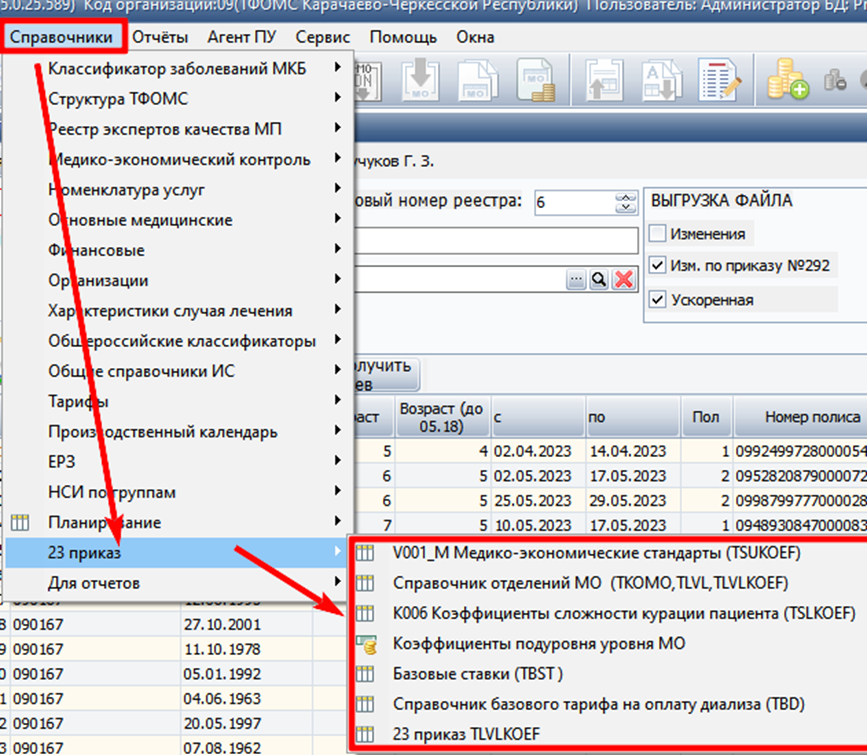Open the Сервис menu
867x755 pixels.
point(323,37)
